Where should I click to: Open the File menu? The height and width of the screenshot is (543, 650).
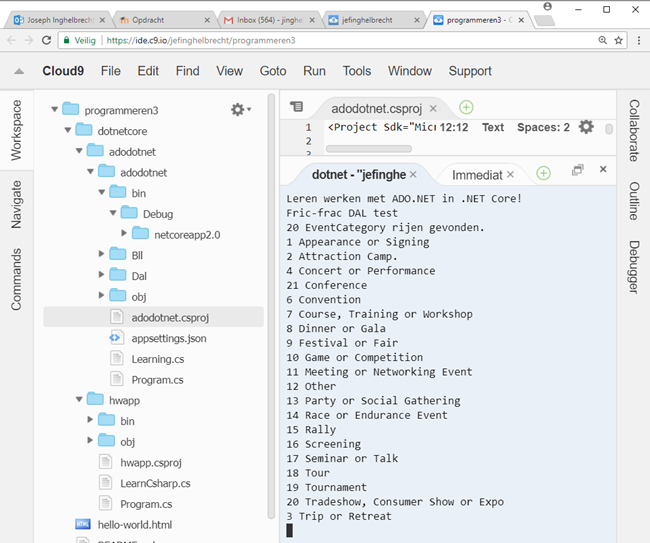pos(111,71)
